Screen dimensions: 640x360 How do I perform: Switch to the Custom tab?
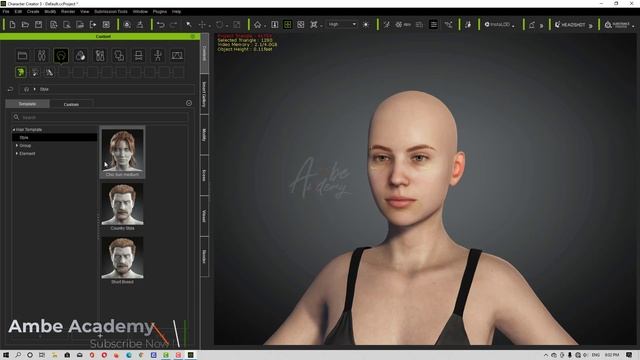[x=71, y=104]
